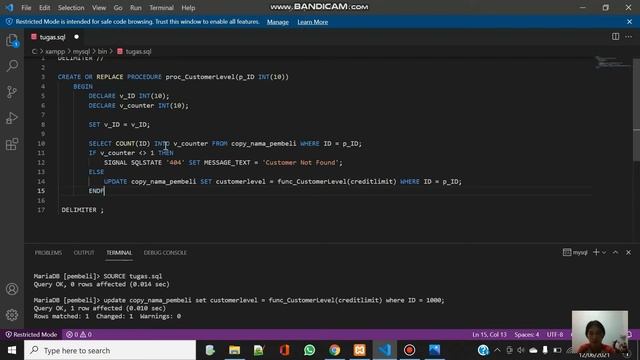This screenshot has height=360, width=640.
Task: Open the Edit menu
Action: (x=44, y=8)
